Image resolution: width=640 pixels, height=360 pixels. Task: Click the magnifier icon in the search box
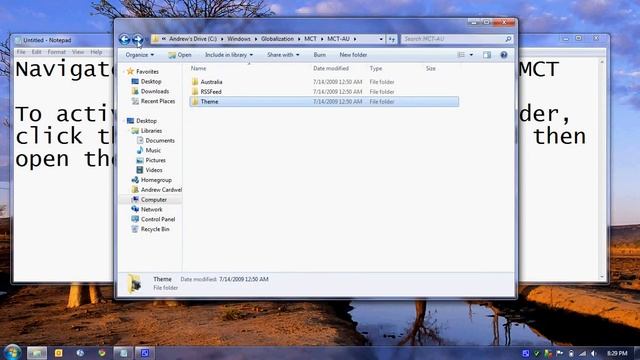[x=508, y=39]
